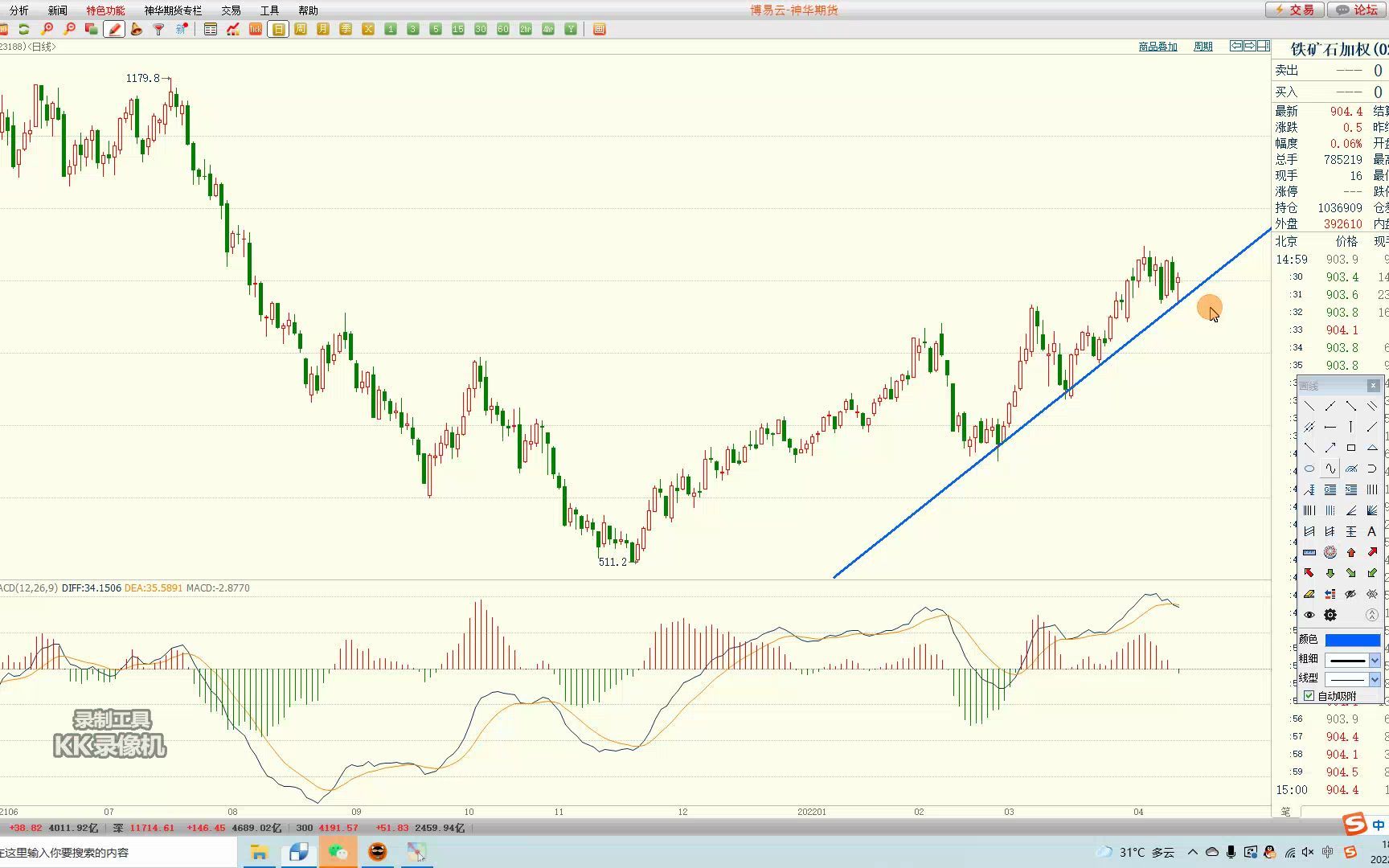
Task: Select the horizontal line drawing tool
Action: (x=1330, y=427)
